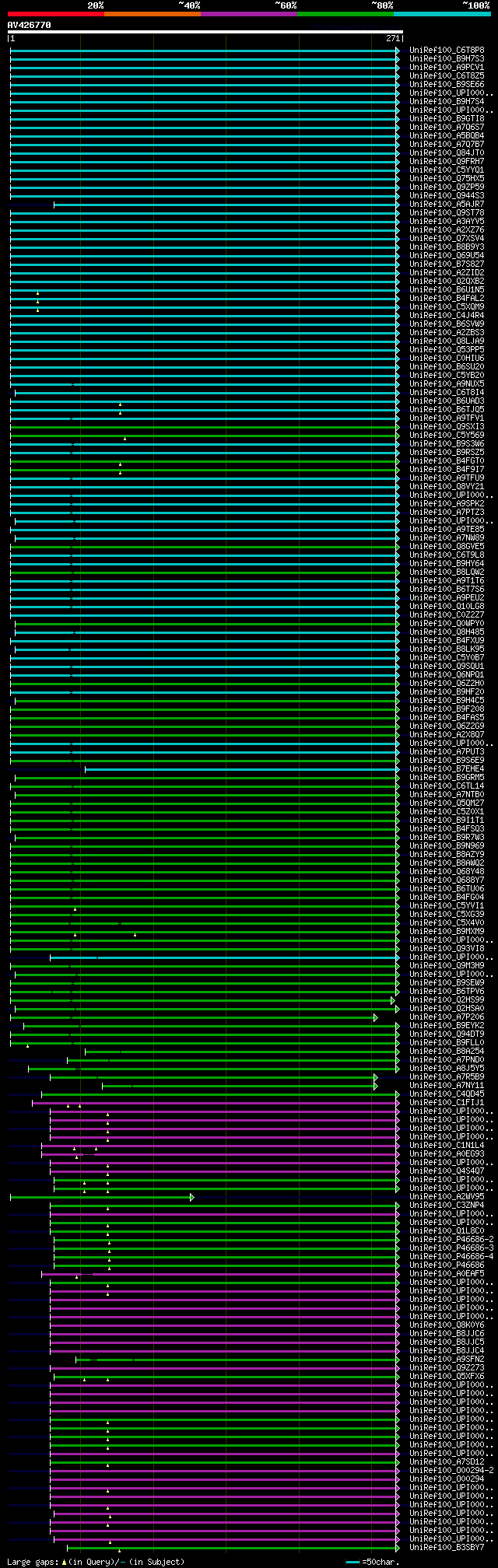
Task: Click the red 20% identity legend segment
Action: [55, 14]
